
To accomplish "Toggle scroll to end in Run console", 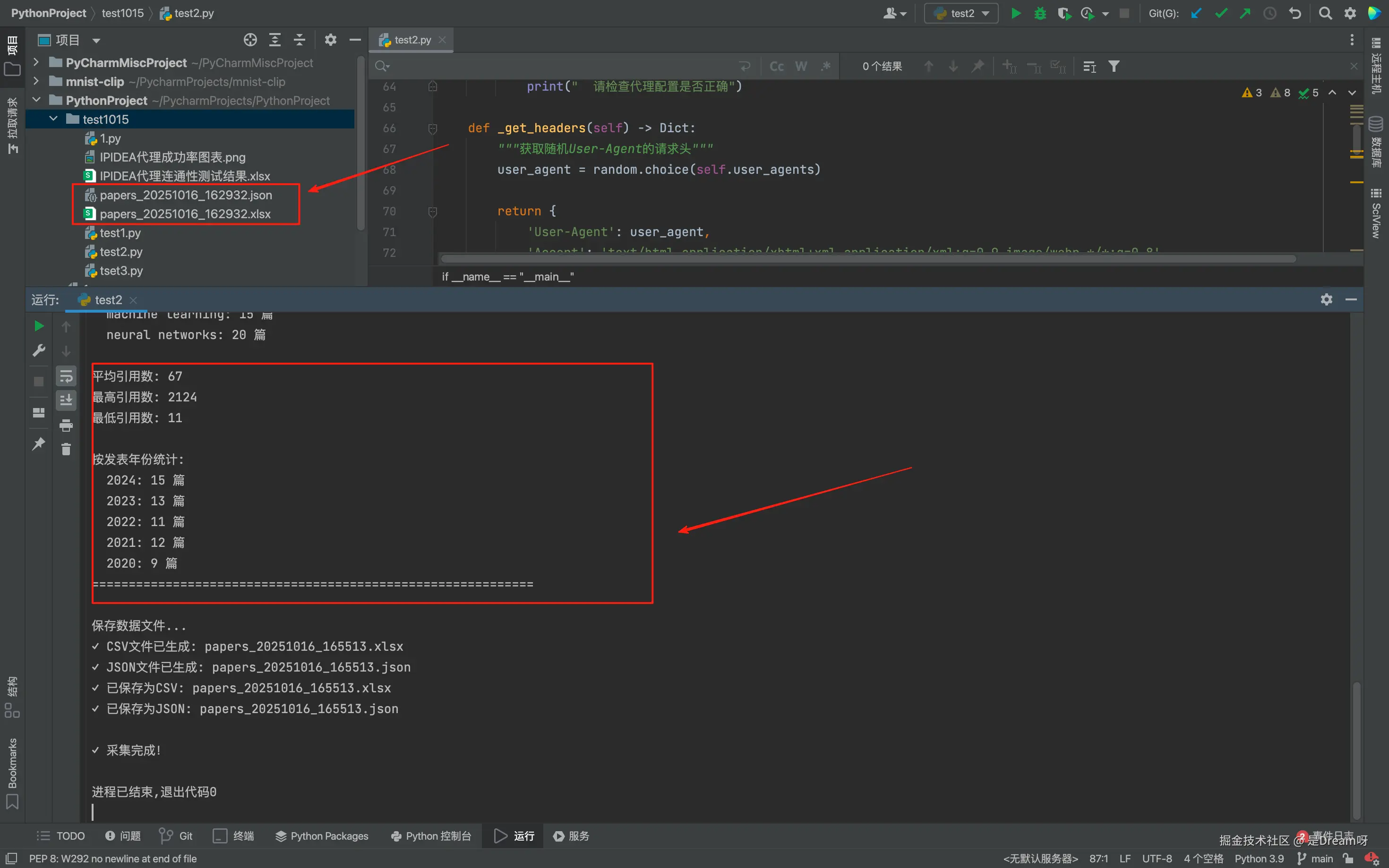I will (x=66, y=400).
